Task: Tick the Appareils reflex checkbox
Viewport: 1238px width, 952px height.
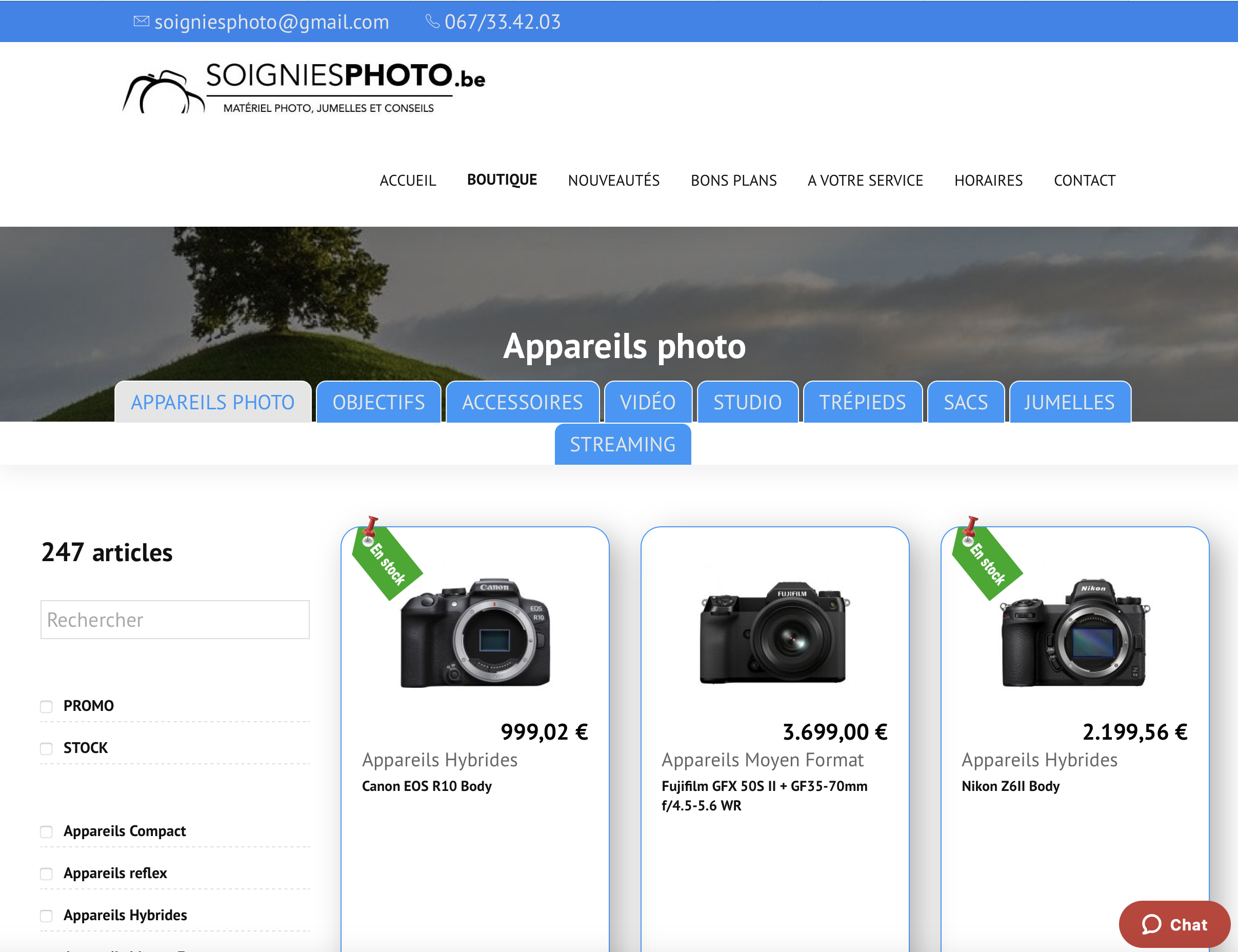Action: 47,874
